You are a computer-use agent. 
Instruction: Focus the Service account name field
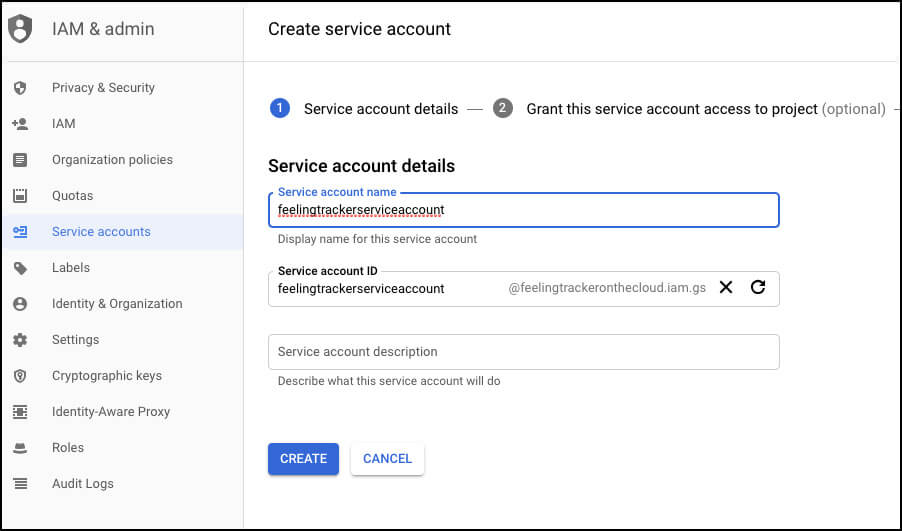point(523,210)
